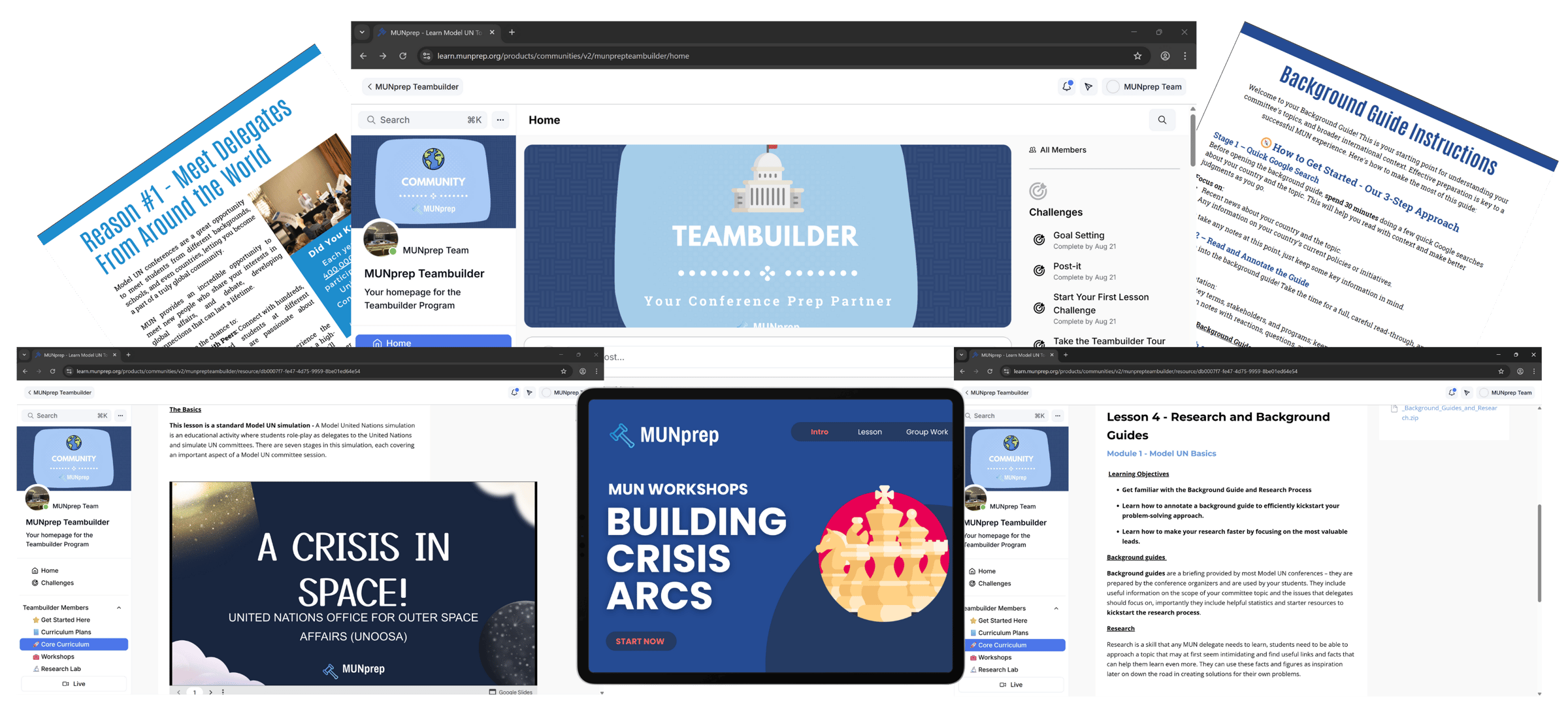Open All Members link in top window
This screenshot has height=718, width=1568.
tap(1058, 150)
